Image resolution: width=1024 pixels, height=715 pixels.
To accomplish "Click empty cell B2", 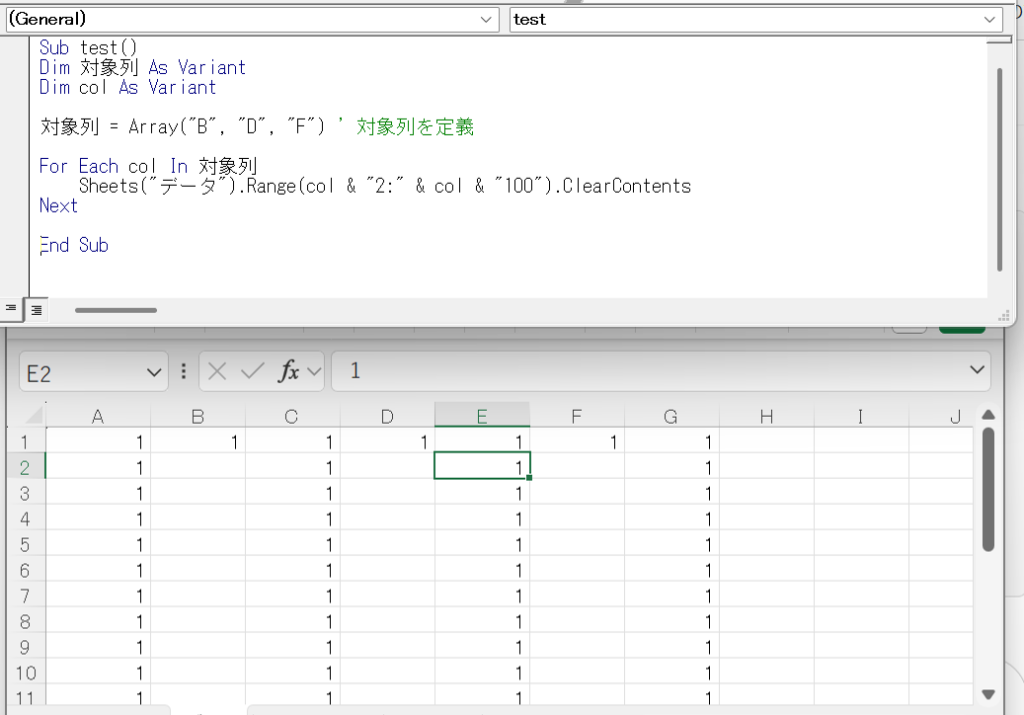I will pyautogui.click(x=198, y=468).
